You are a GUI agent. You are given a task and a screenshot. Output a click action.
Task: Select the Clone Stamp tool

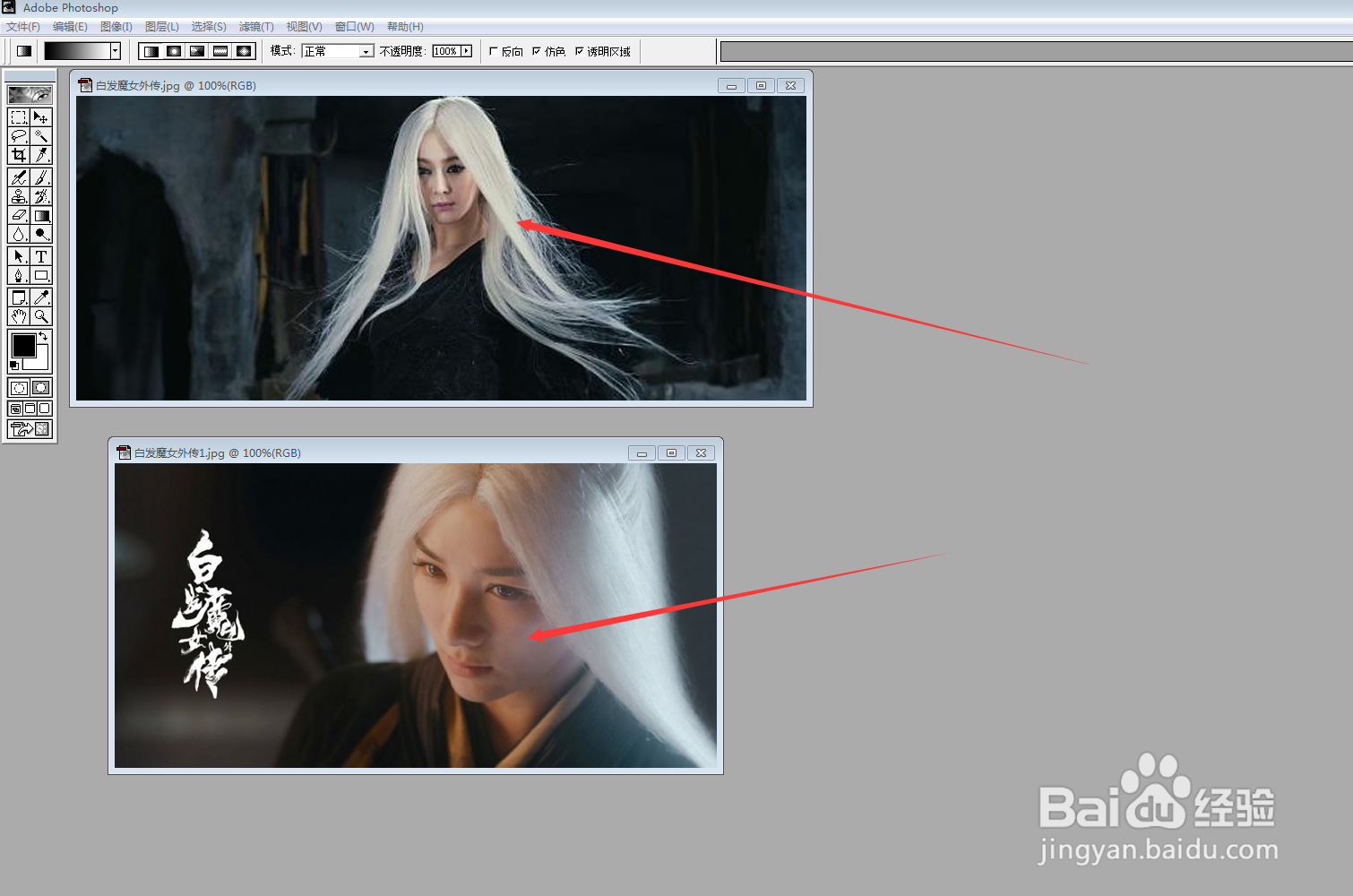19,196
